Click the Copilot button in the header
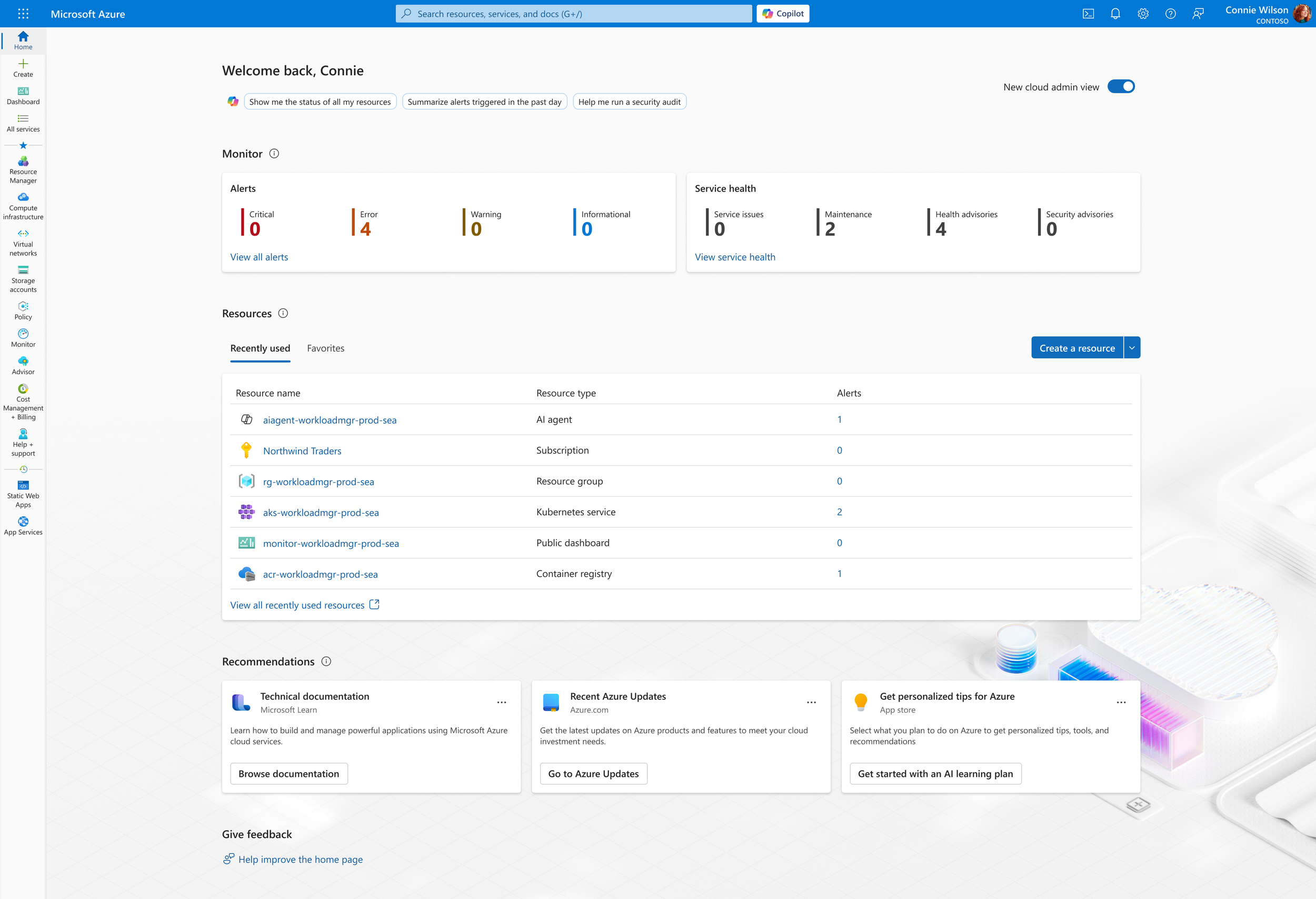The height and width of the screenshot is (899, 1316). coord(783,14)
